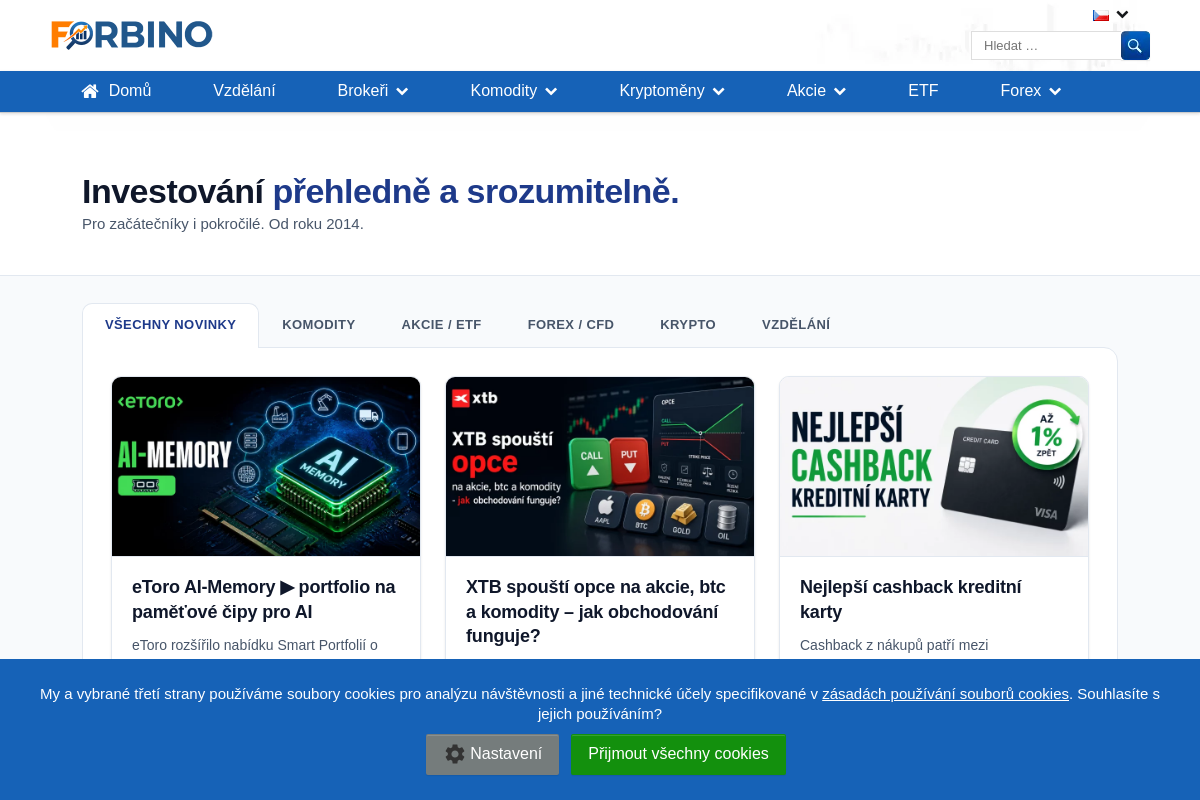Viewport: 1200px width, 800px height.
Task: Expand the Kryptoměny dropdown chevron
Action: (718, 92)
